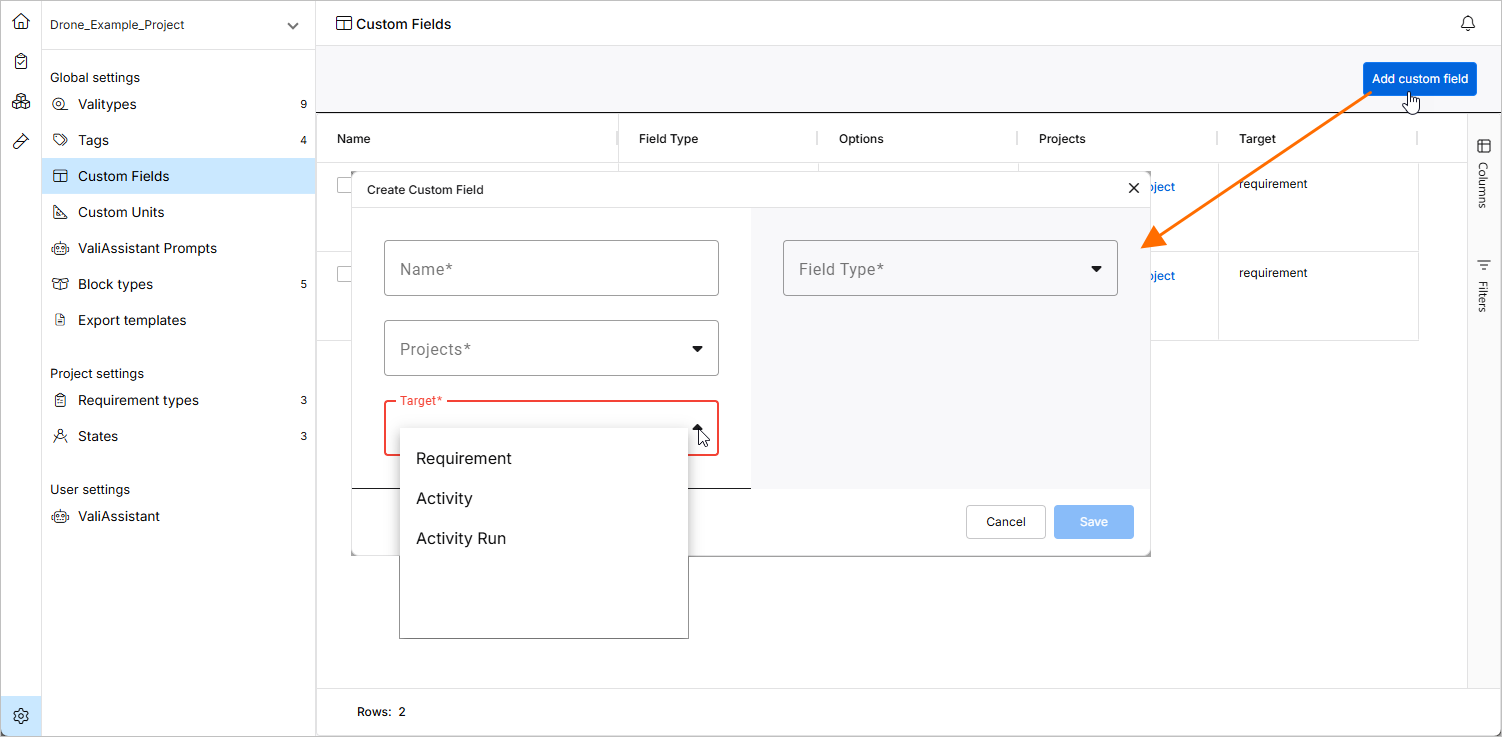
Task: Close the Create Custom Field dialog
Action: (x=1133, y=188)
